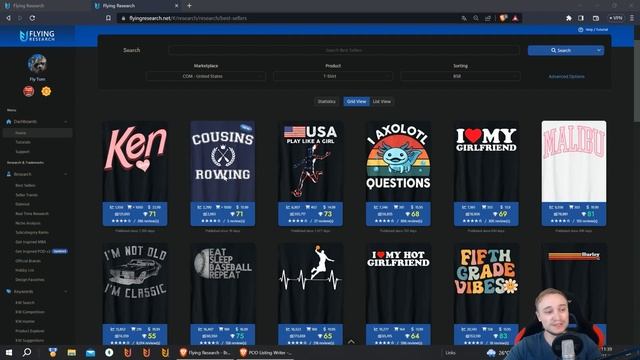Open the Fly Tom profile avatar
This screenshot has width=640, height=360.
(x=37, y=63)
